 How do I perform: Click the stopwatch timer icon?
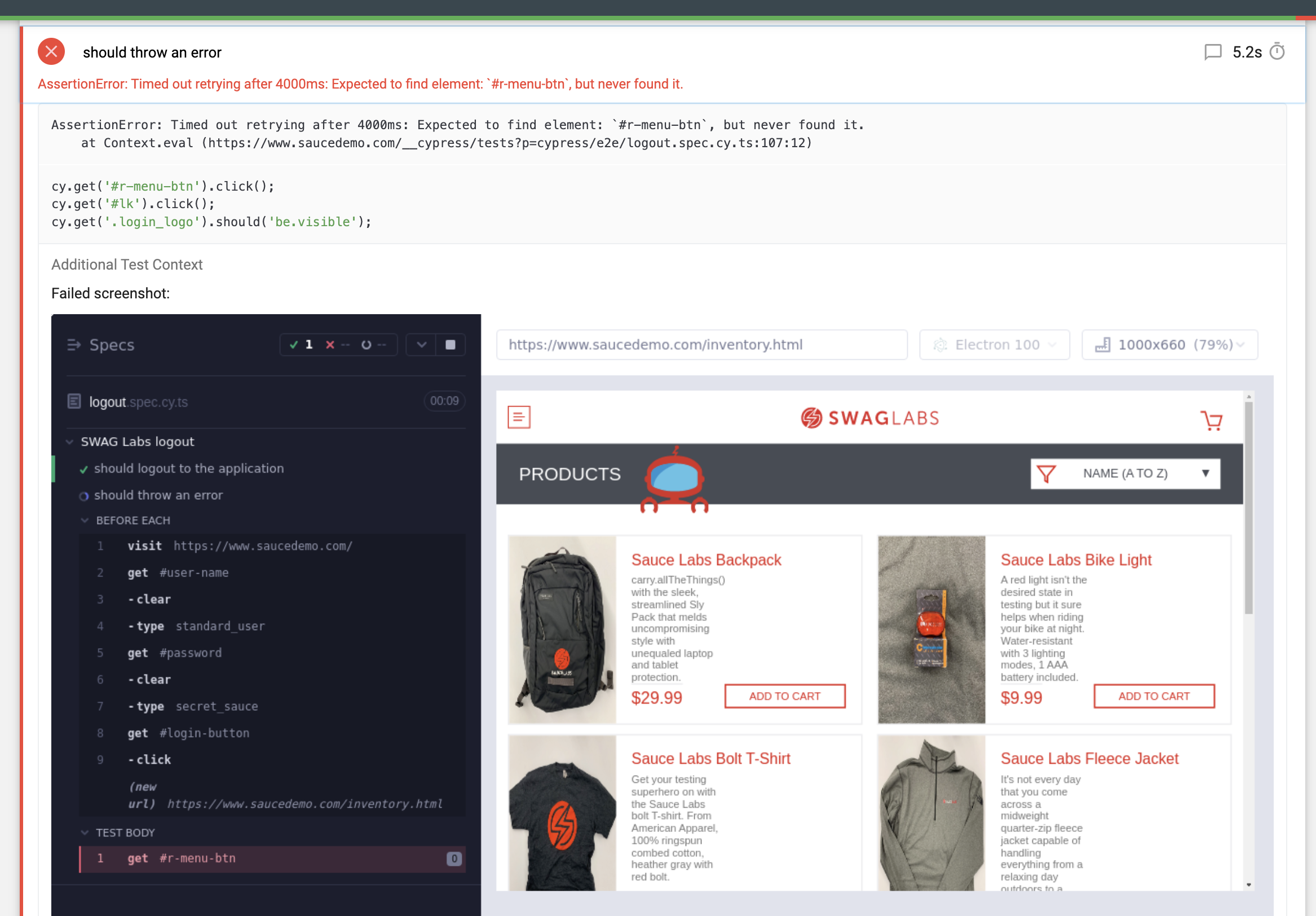click(x=1277, y=51)
